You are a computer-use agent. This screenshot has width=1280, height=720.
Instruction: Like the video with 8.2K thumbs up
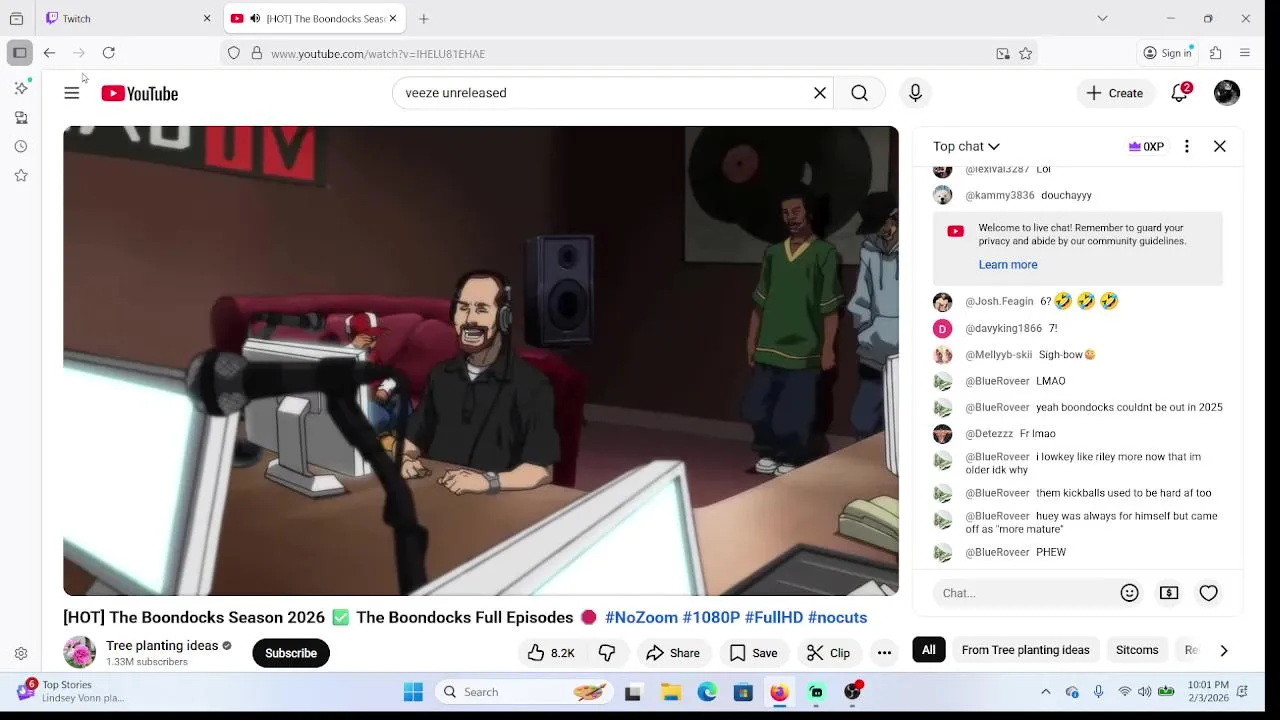(x=551, y=653)
